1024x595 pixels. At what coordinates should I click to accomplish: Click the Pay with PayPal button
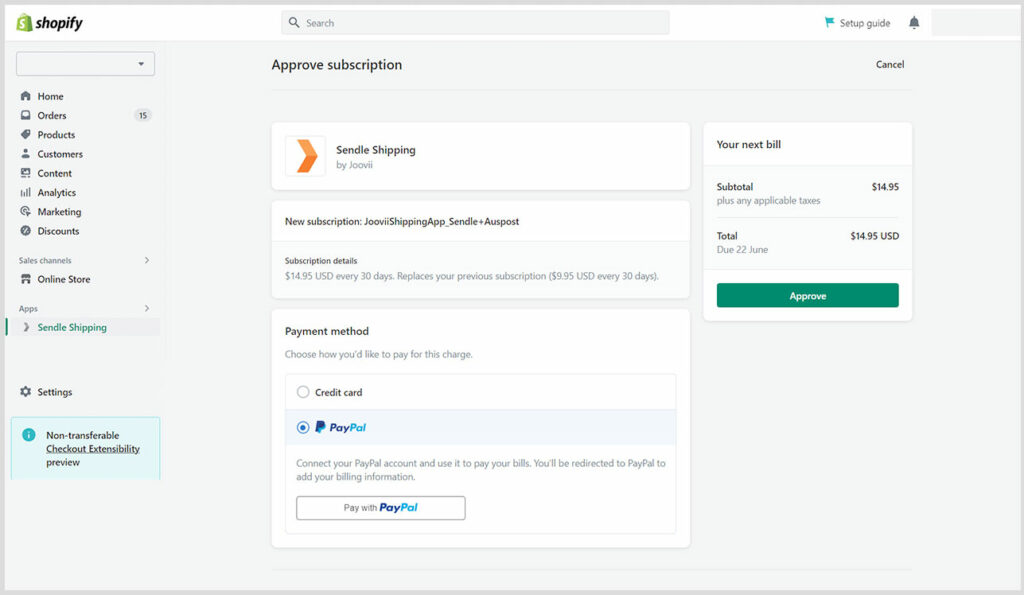[x=381, y=507]
